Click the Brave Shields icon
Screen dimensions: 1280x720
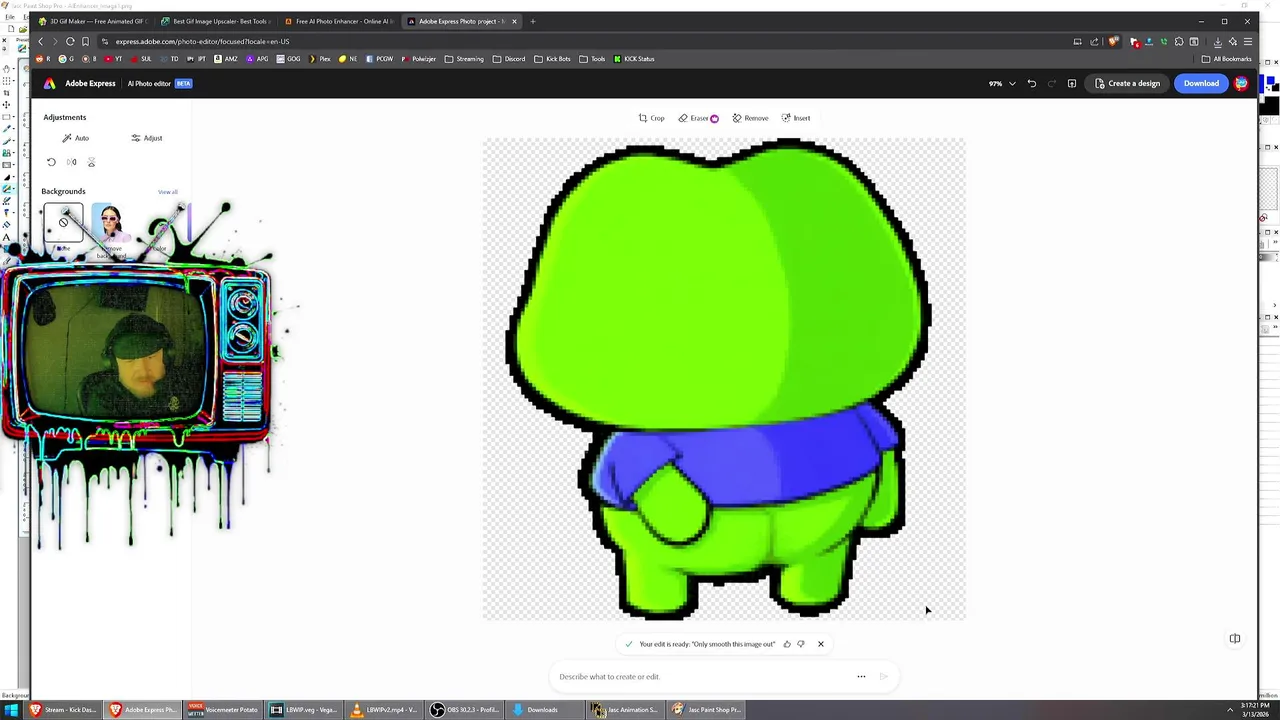point(1113,41)
